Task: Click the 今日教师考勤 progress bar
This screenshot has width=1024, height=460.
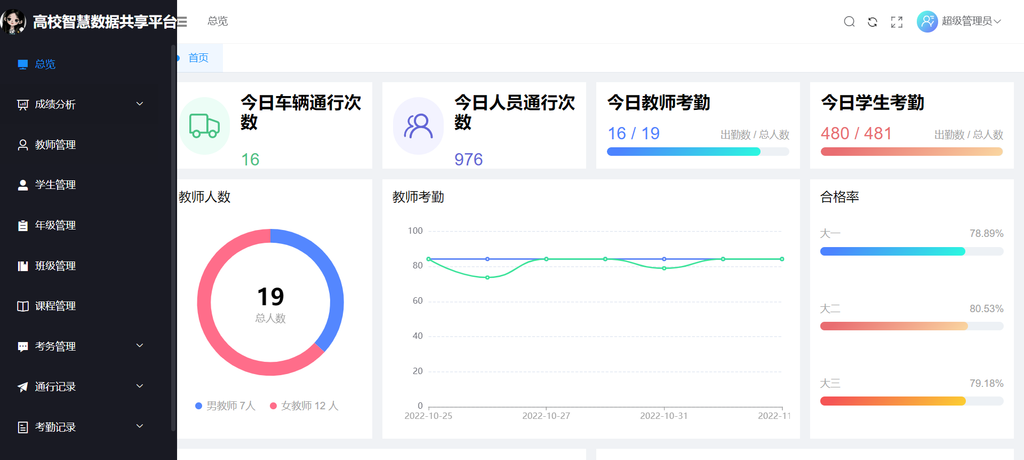Action: (697, 152)
